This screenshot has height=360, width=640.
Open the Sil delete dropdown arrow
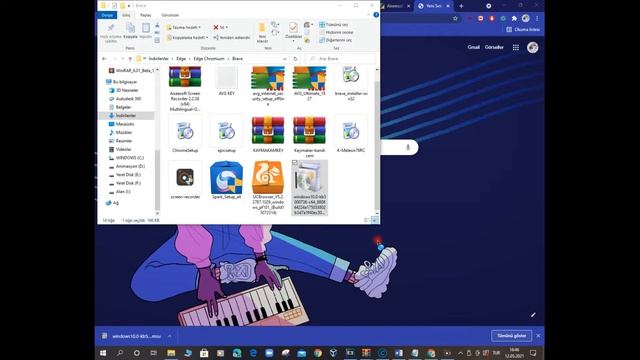(x=227, y=27)
